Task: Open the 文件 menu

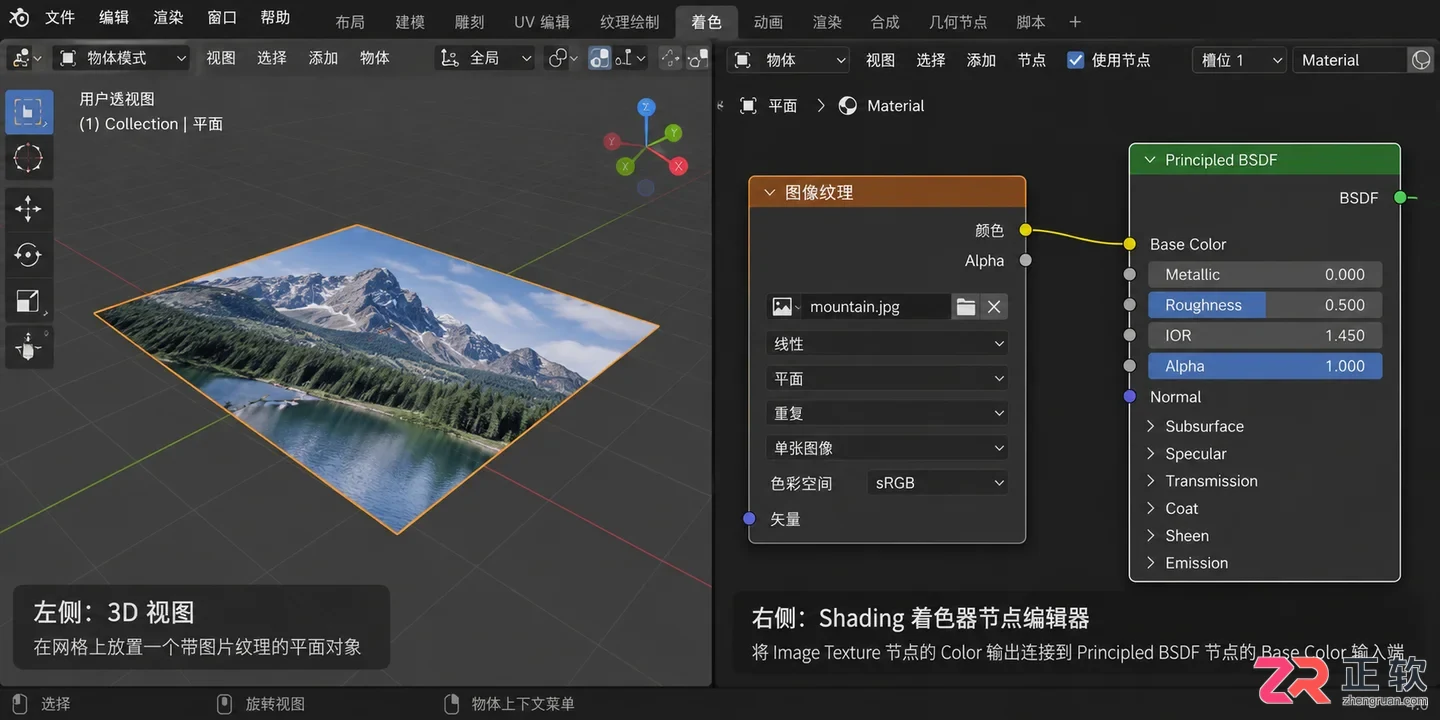Action: [x=60, y=18]
